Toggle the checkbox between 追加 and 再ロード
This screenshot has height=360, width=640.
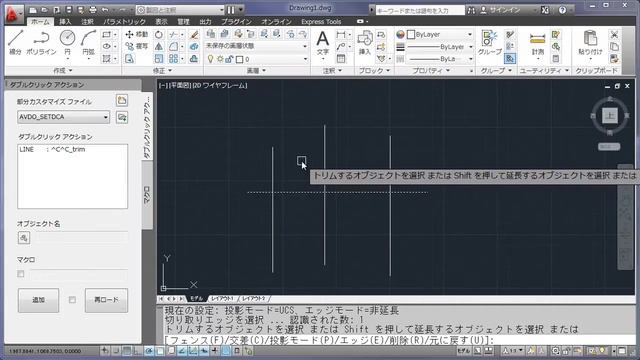point(72,300)
